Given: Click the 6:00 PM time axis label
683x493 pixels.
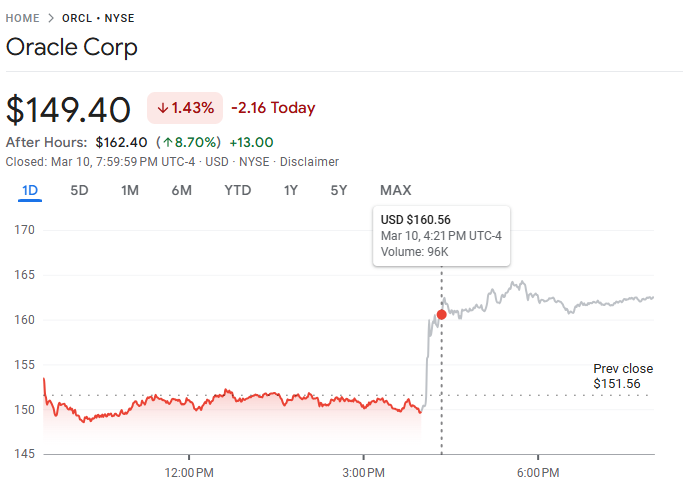Looking at the screenshot, I should coord(538,472).
